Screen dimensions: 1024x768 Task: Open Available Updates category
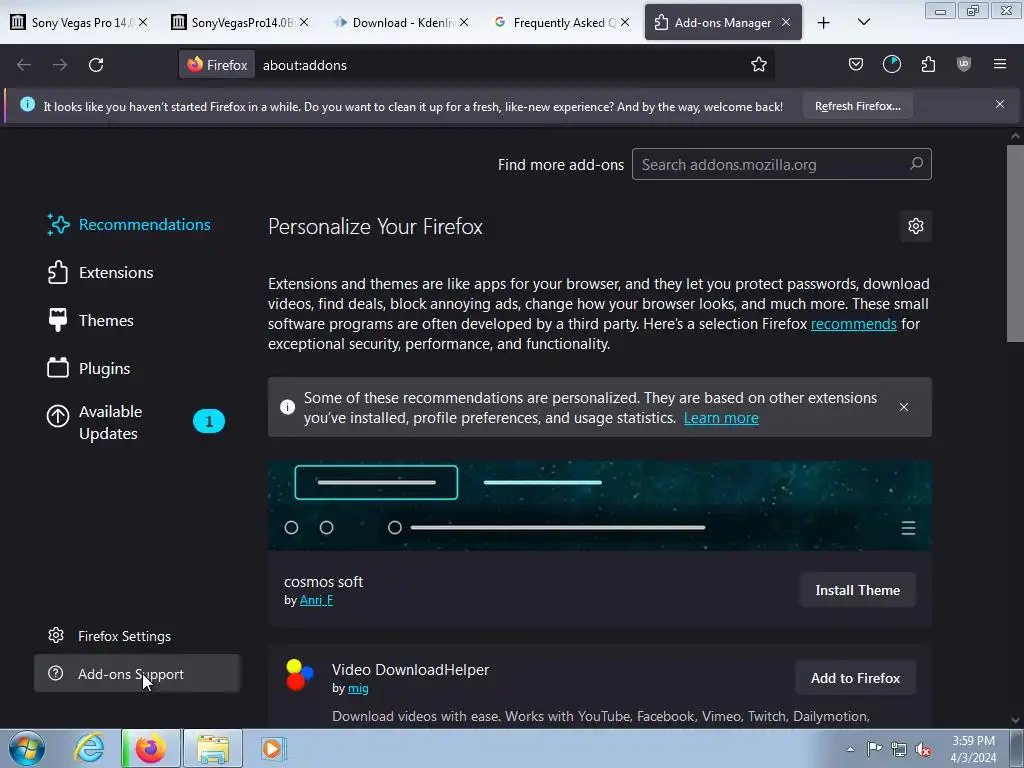[x=136, y=422]
